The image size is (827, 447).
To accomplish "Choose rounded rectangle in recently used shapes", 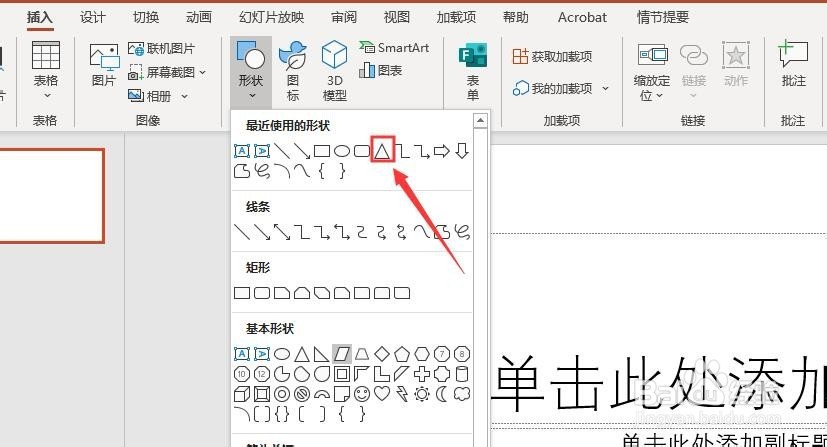I will (362, 152).
